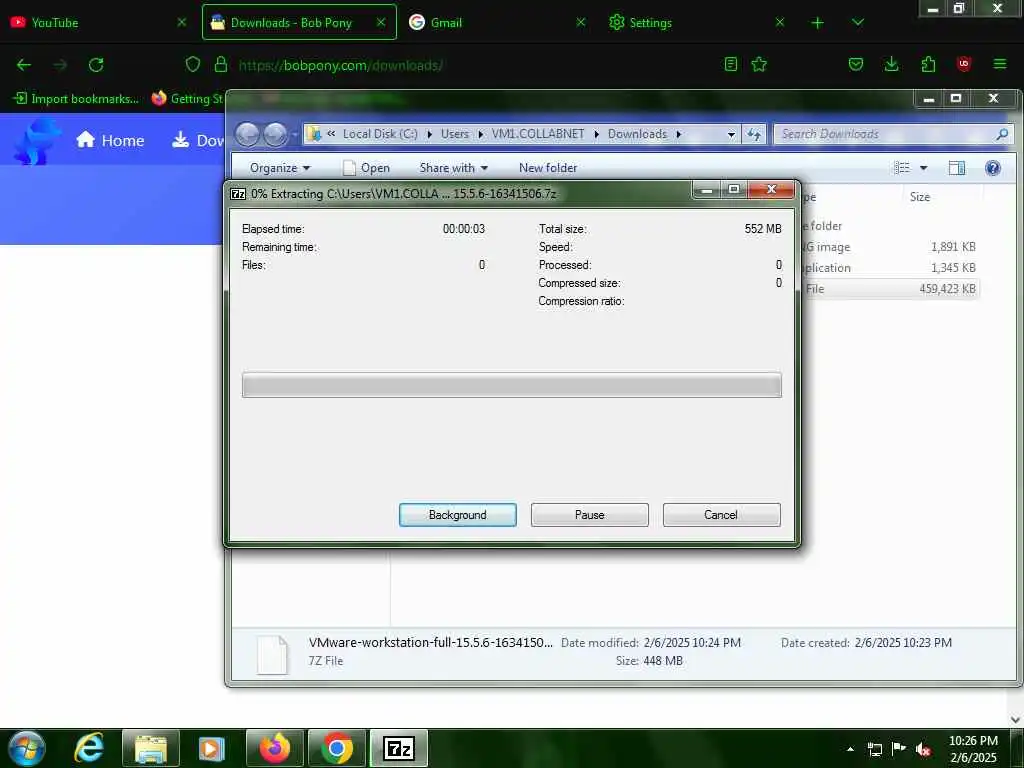
Task: Toggle the Explorer preview pane icon
Action: click(x=957, y=168)
